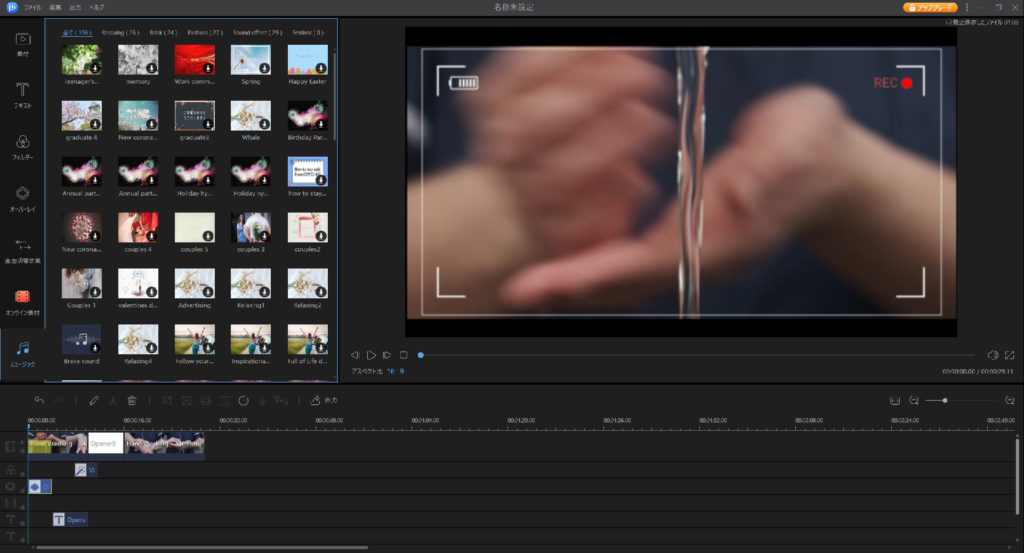Switch to the Festival (8) tab
The height and width of the screenshot is (553, 1024).
[308, 32]
